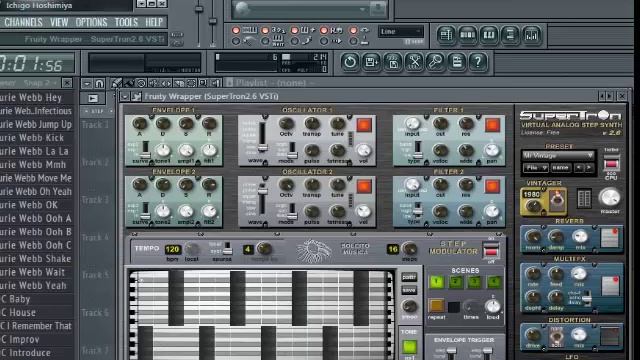Screen dimensions: 640x360
Task: Select Scene 4 button
Action: pos(493,282)
